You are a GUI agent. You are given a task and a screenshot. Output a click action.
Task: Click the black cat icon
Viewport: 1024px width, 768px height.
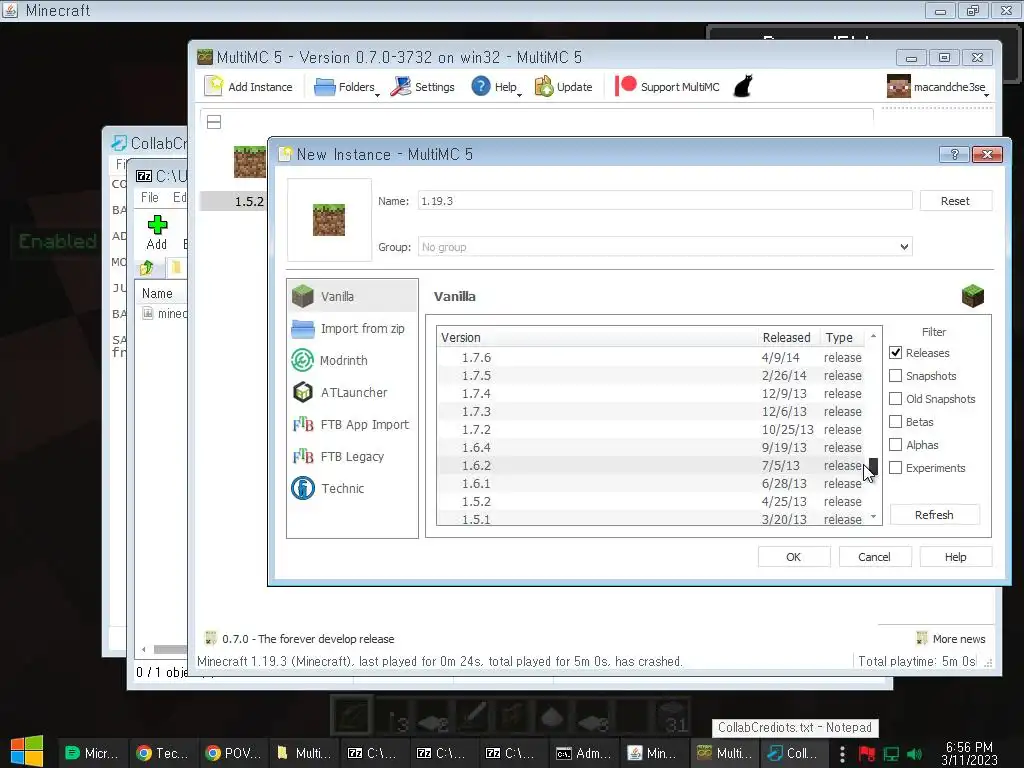point(743,86)
